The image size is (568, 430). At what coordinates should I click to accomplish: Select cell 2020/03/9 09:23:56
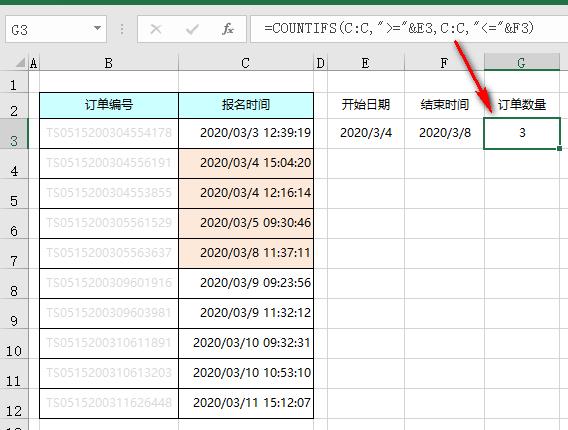tap(246, 283)
